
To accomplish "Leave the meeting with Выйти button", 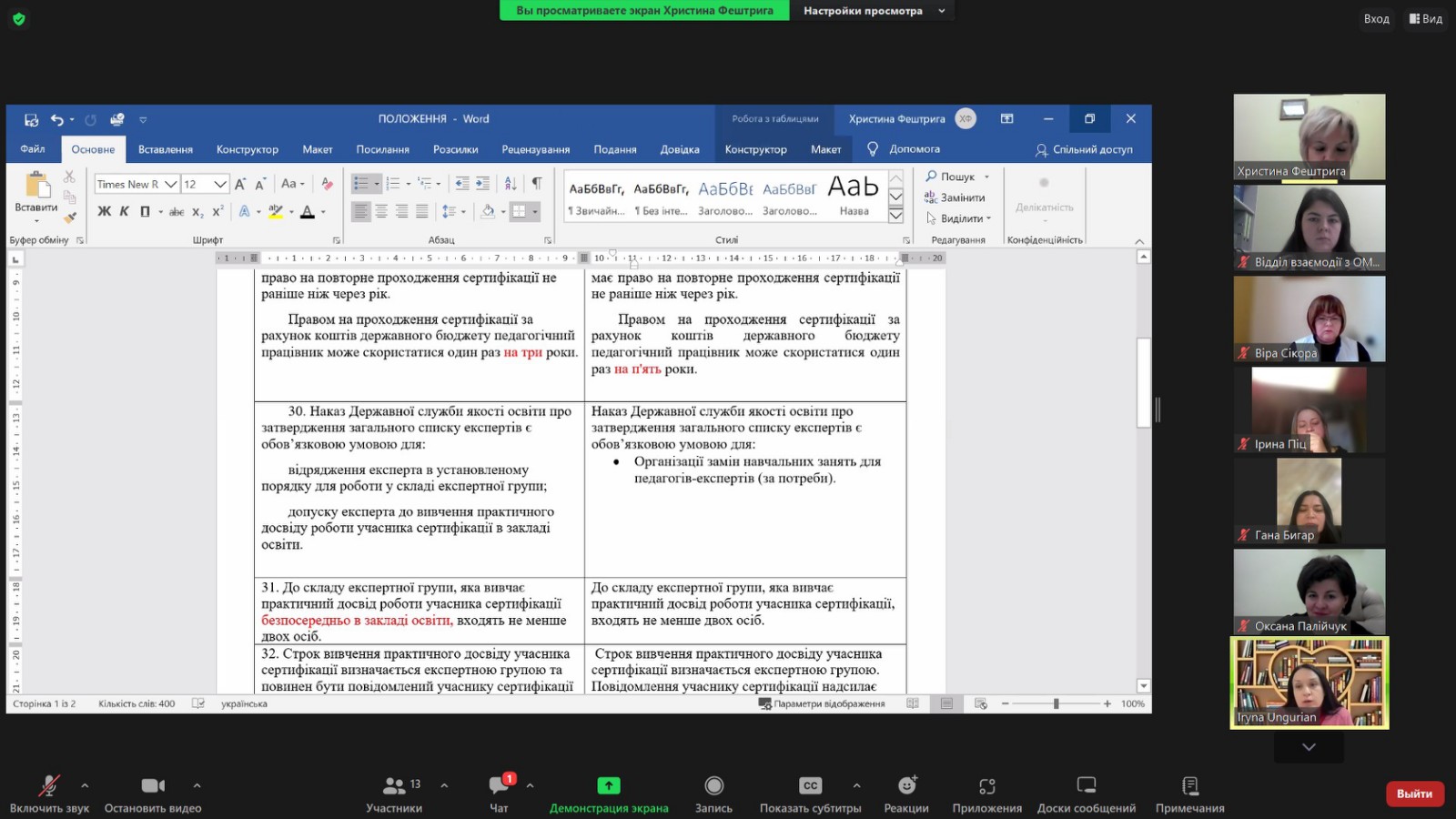I will [1414, 794].
